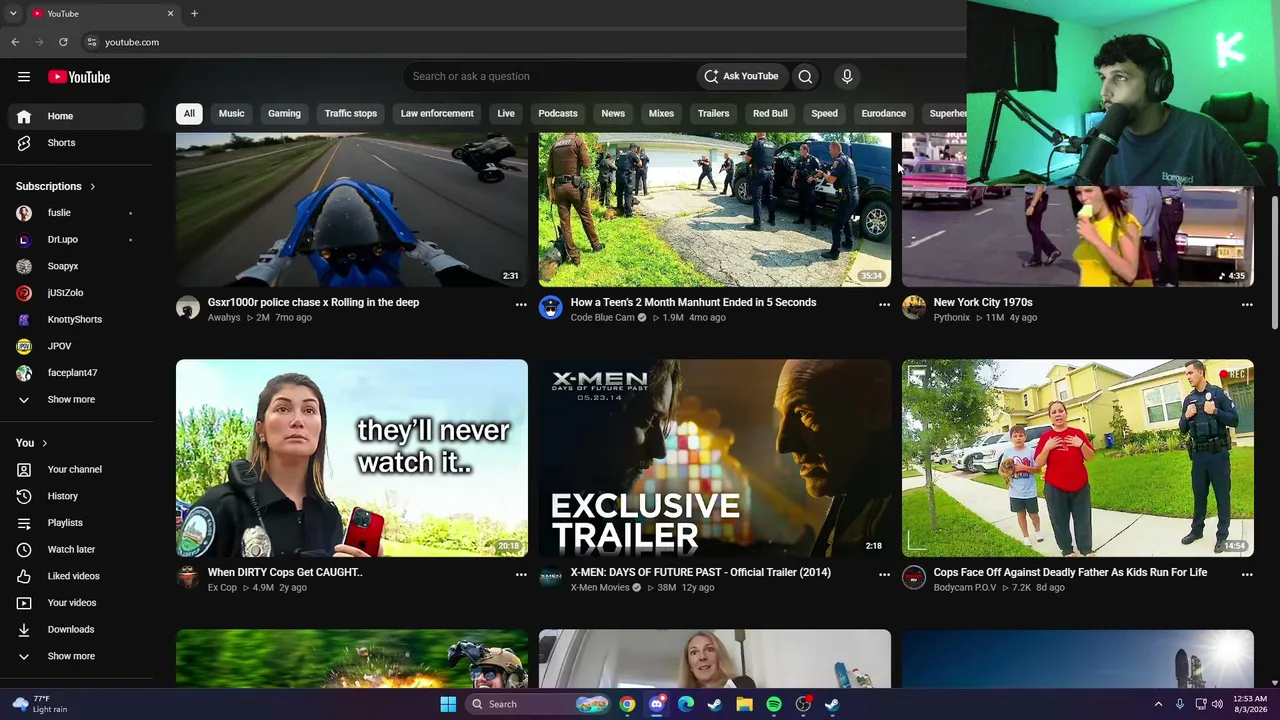Open the Cops Face Off video title
Image resolution: width=1280 pixels, height=720 pixels.
click(1070, 572)
